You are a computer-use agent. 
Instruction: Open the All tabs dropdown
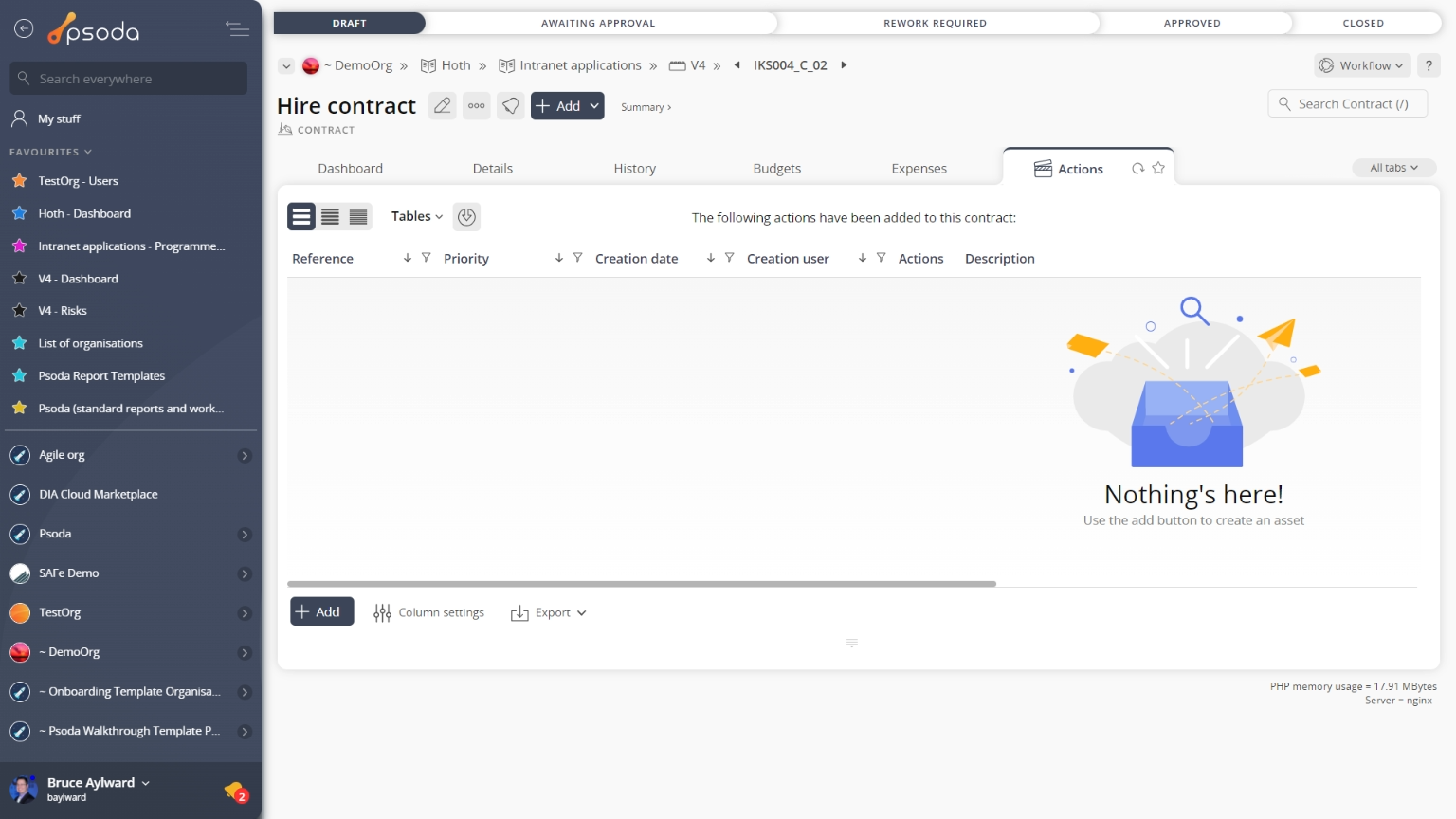pyautogui.click(x=1394, y=168)
